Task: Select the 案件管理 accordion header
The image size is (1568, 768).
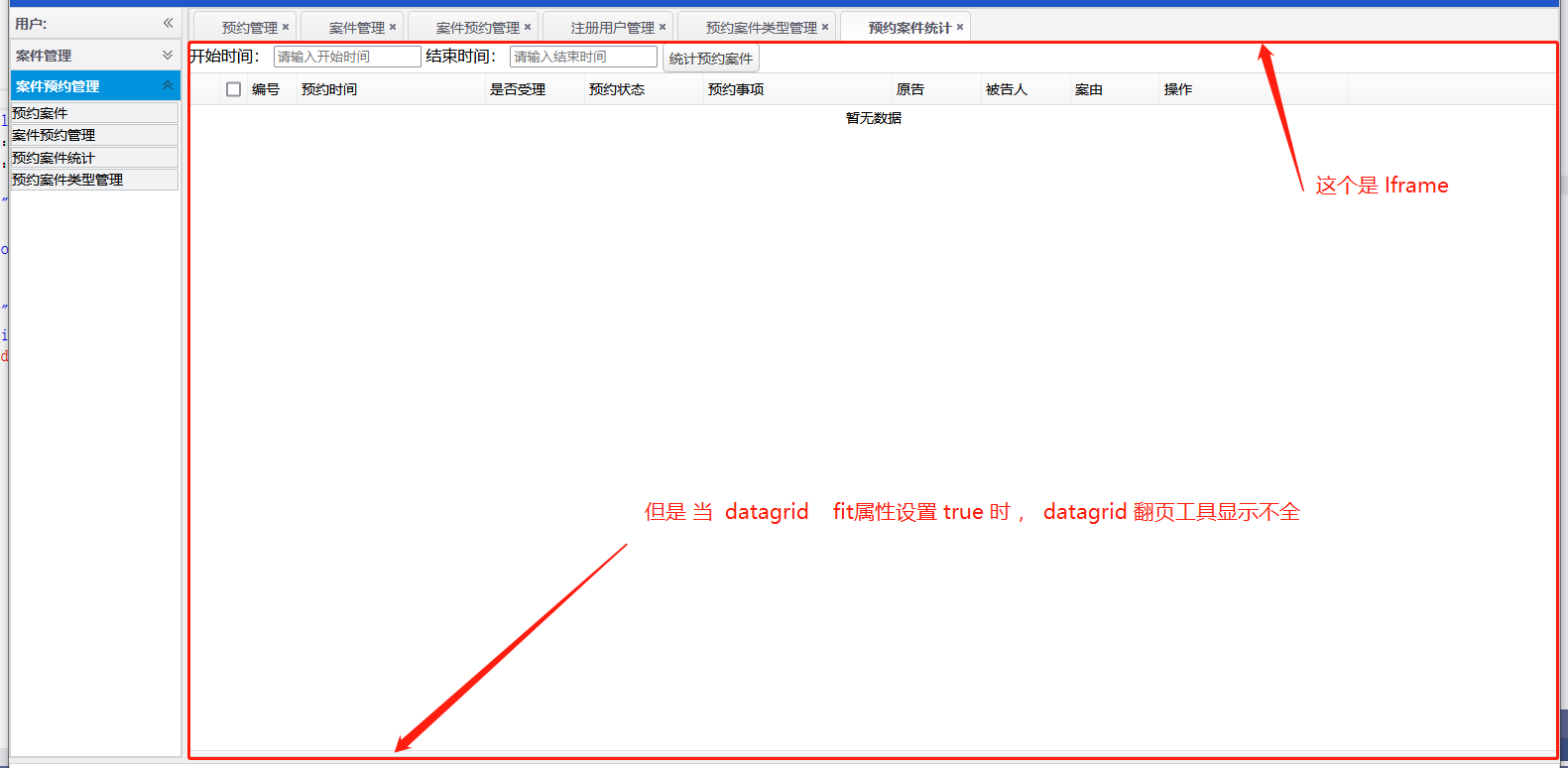Action: (x=95, y=56)
